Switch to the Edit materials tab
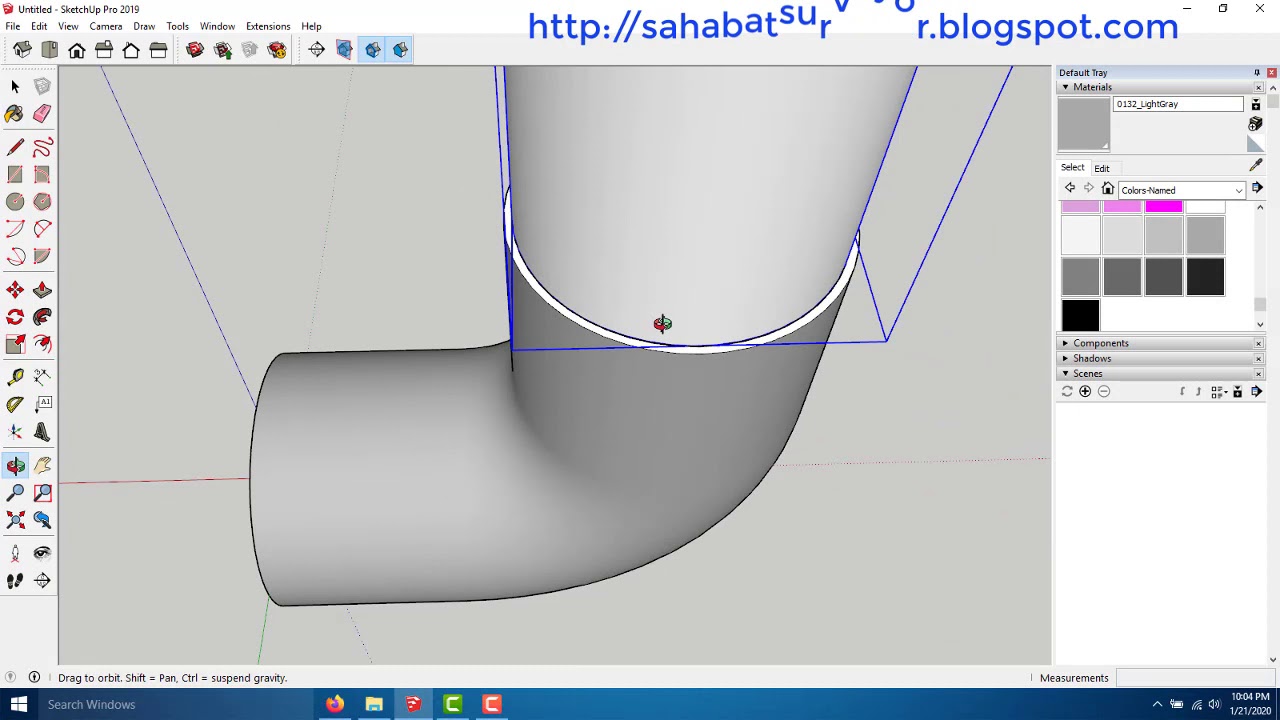 click(x=1102, y=168)
